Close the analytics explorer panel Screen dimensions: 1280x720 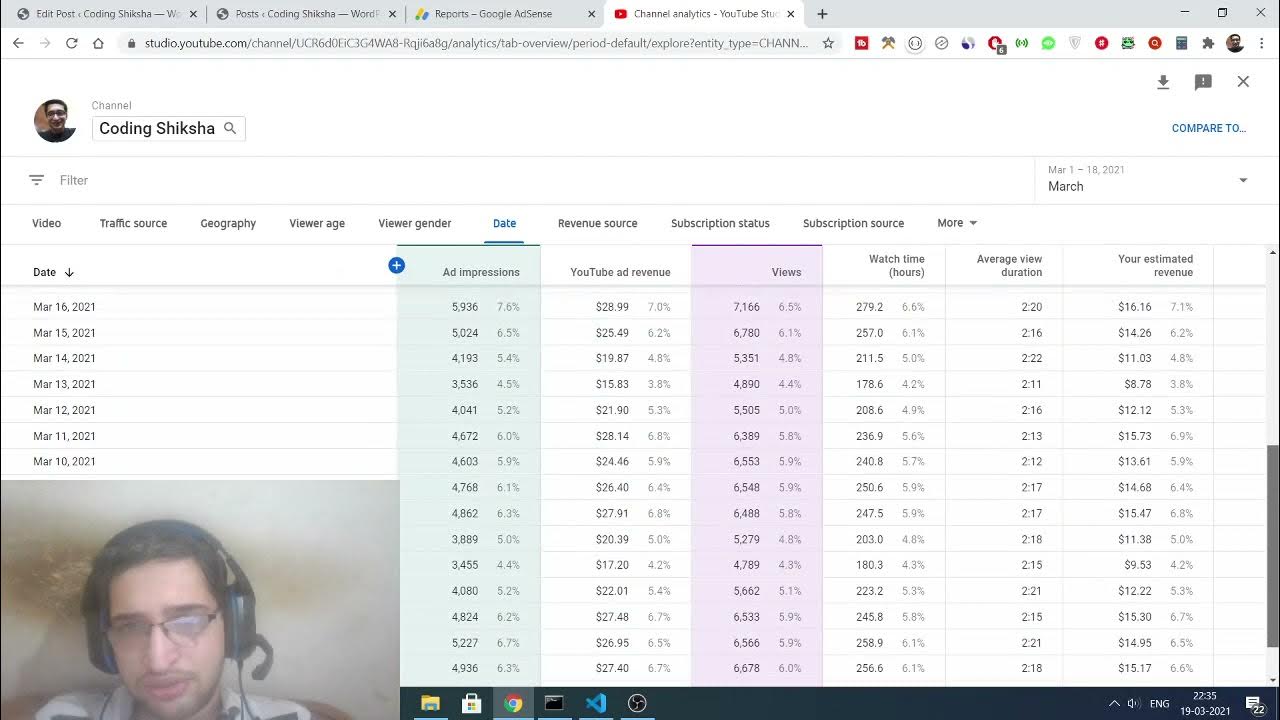1243,82
